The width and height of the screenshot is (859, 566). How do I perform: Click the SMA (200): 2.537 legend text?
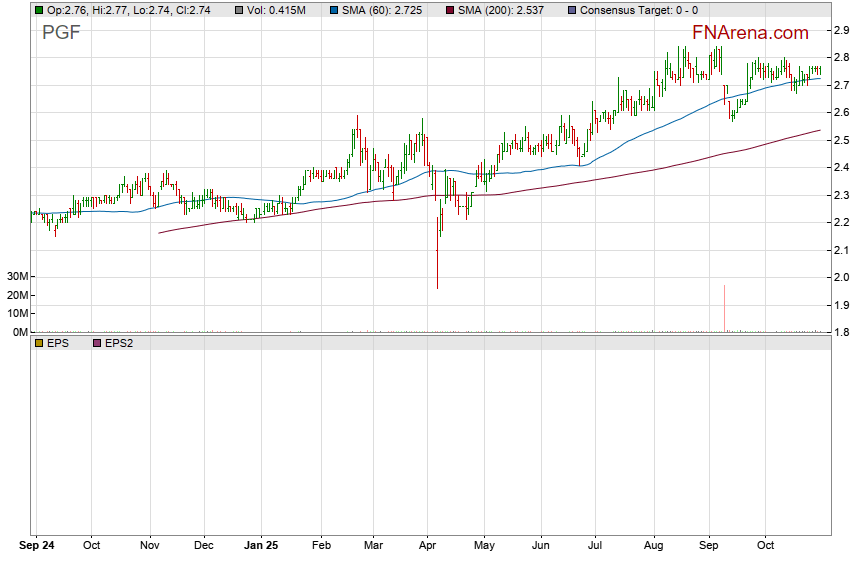click(x=507, y=9)
